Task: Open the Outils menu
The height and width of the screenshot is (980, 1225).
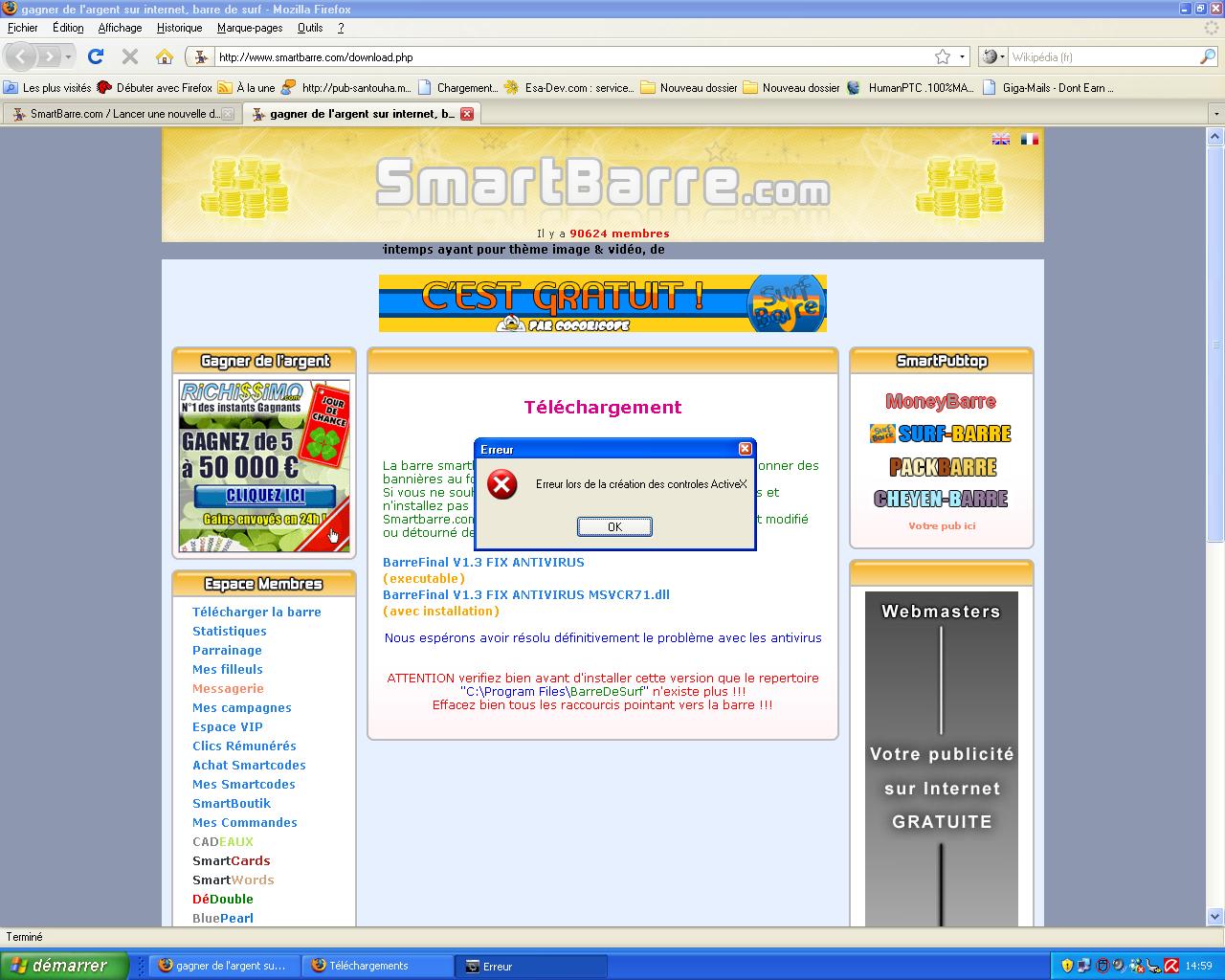Action: [x=310, y=28]
